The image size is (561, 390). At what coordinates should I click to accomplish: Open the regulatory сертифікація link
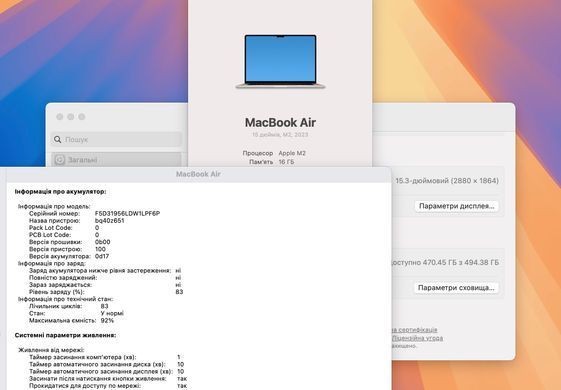tap(414, 330)
